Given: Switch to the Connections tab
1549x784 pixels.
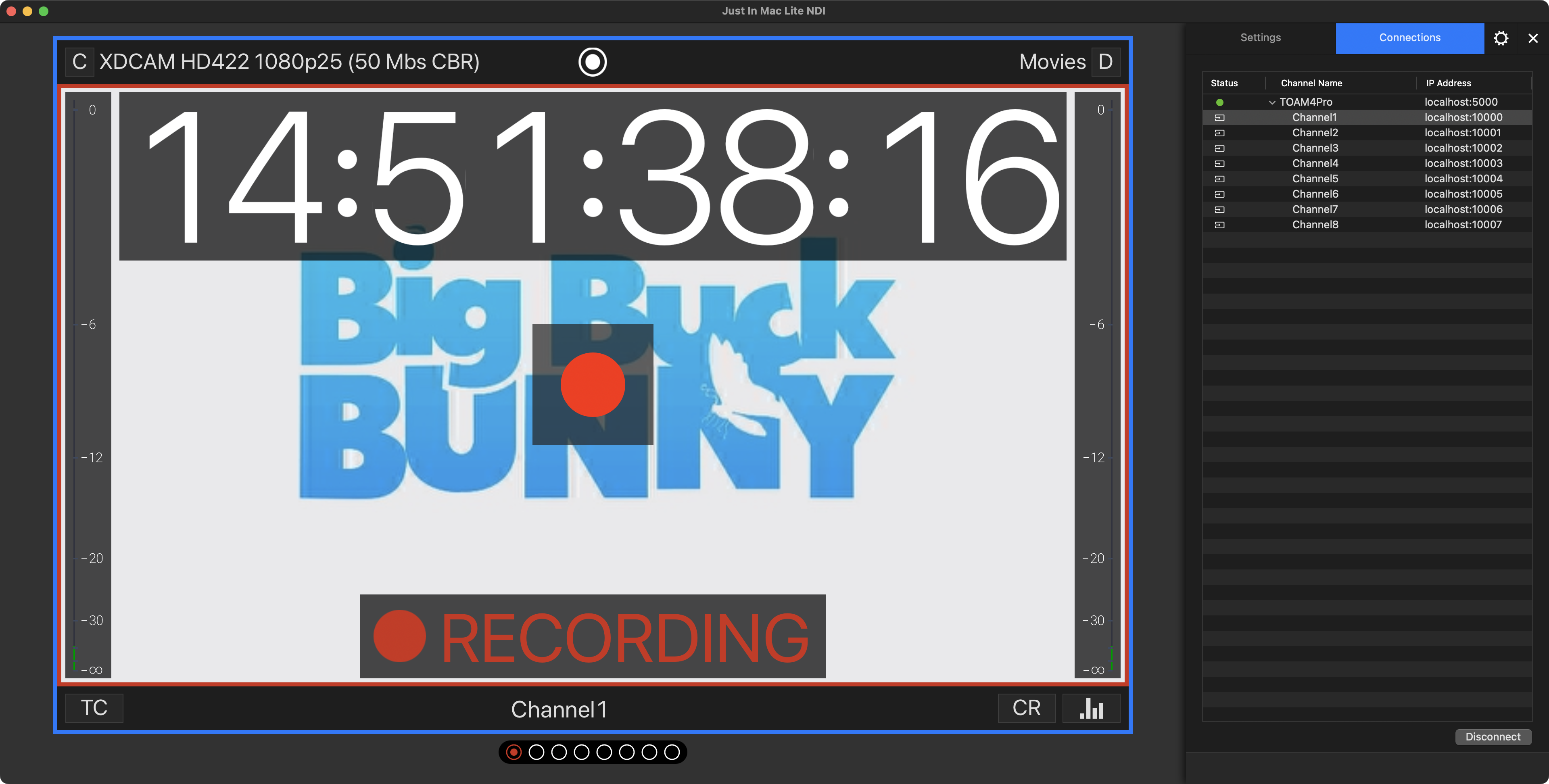Looking at the screenshot, I should (x=1409, y=38).
